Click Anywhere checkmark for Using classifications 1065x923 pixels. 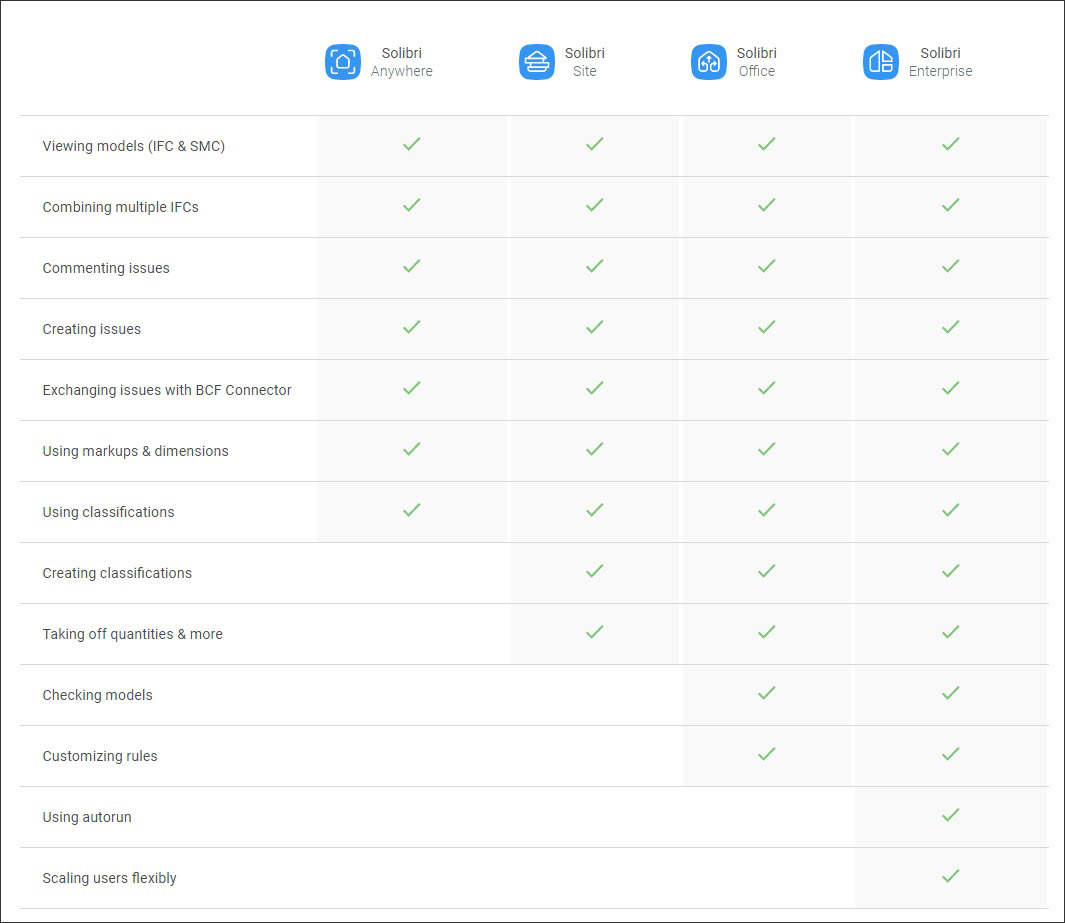pyautogui.click(x=412, y=510)
